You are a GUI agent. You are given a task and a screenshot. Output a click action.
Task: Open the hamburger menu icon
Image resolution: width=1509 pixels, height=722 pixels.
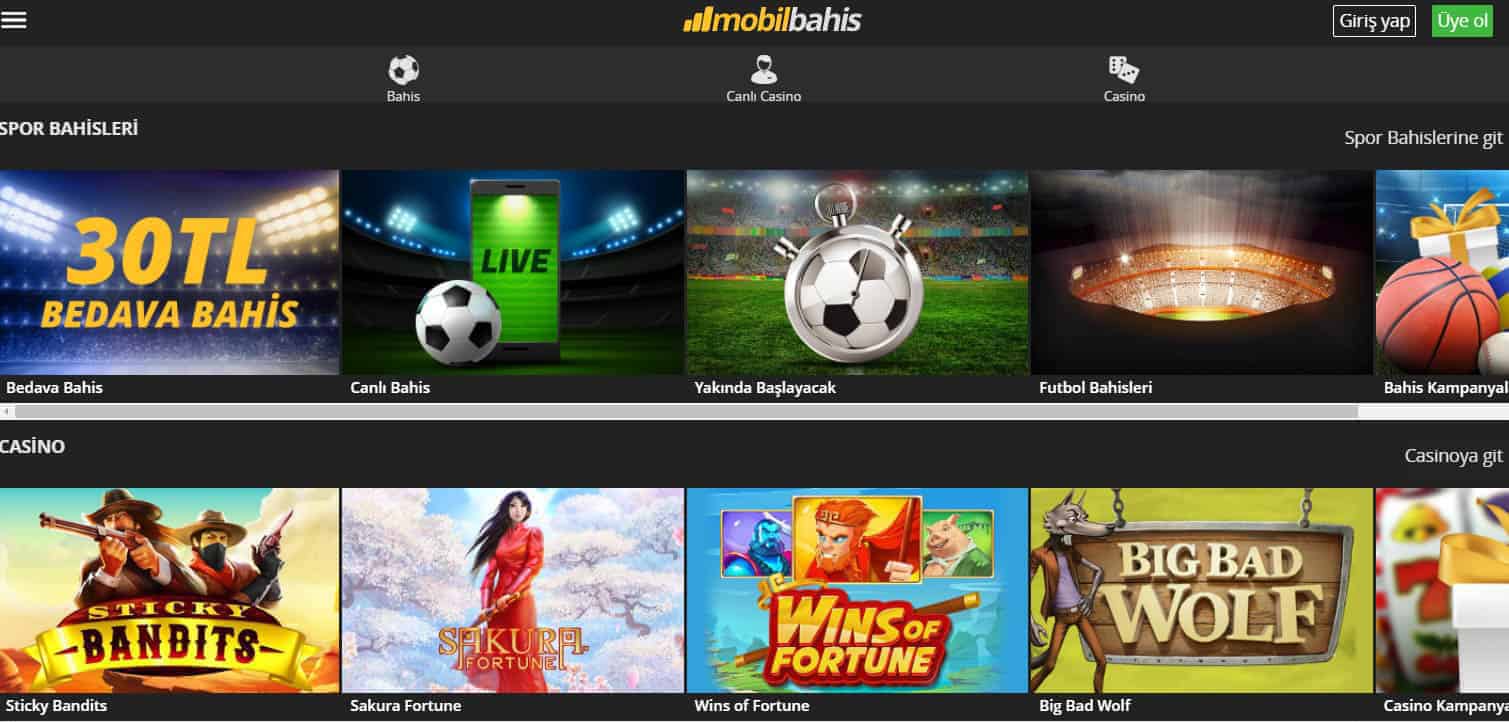[14, 20]
